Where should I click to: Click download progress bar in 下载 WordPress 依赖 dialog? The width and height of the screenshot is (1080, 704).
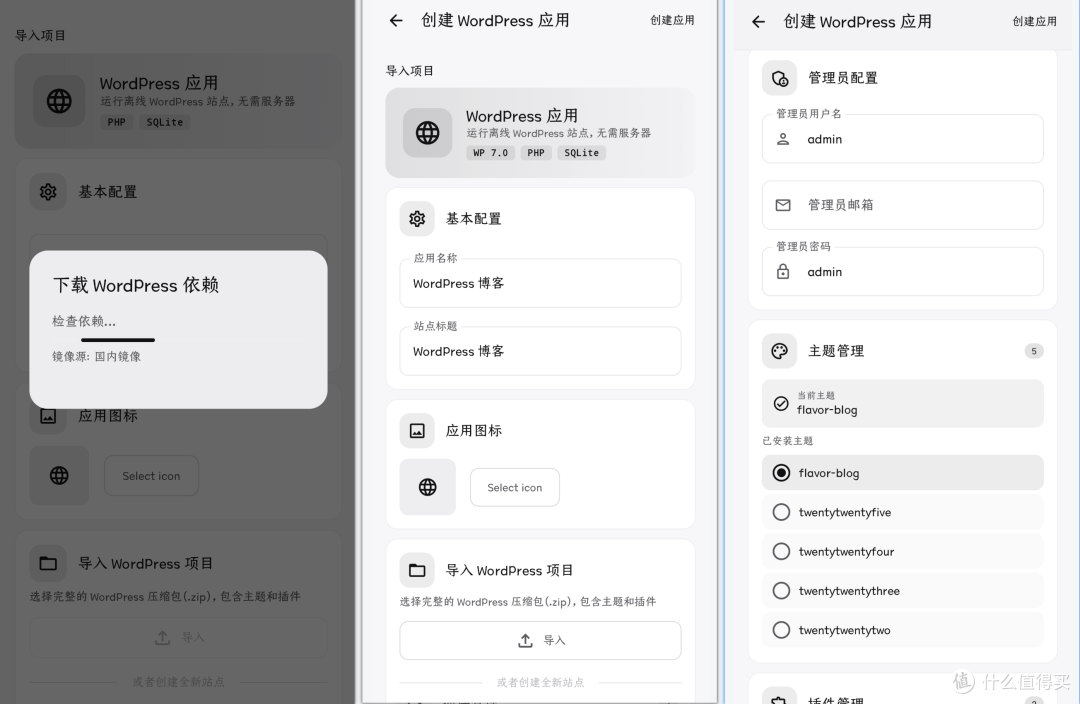coord(178,340)
